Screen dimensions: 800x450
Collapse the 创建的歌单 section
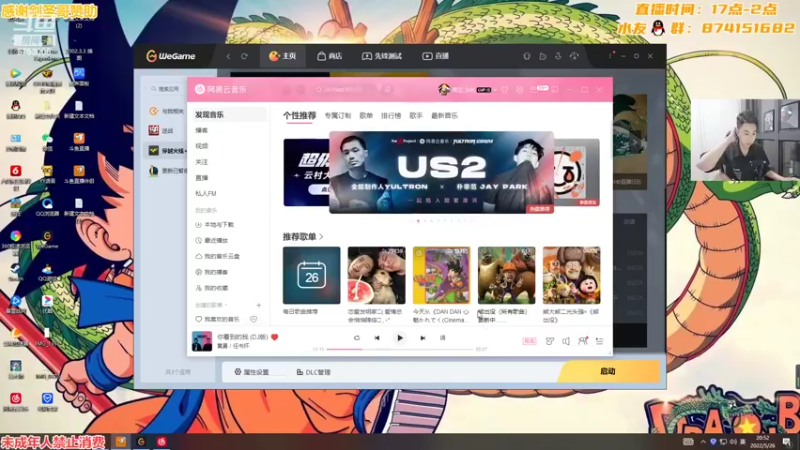click(x=211, y=305)
